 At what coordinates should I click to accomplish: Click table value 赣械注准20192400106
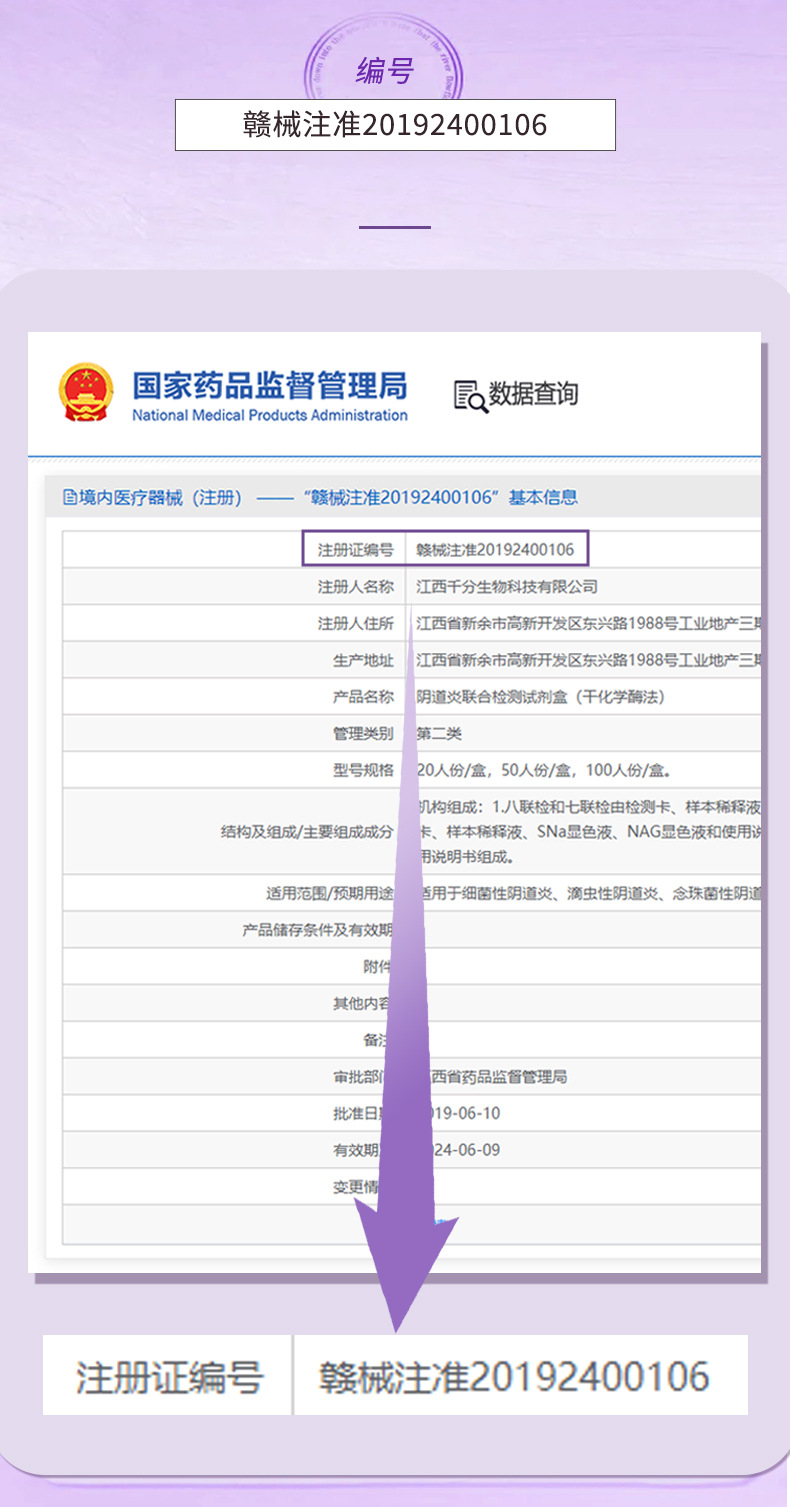tap(495, 549)
